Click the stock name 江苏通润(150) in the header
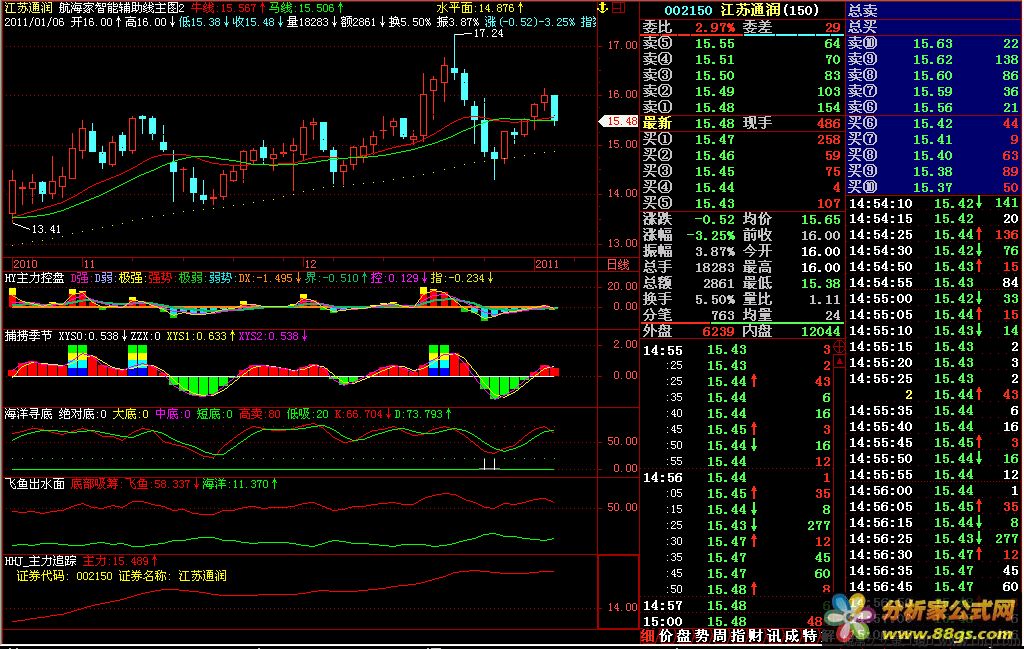The width and height of the screenshot is (1024, 649). (770, 10)
